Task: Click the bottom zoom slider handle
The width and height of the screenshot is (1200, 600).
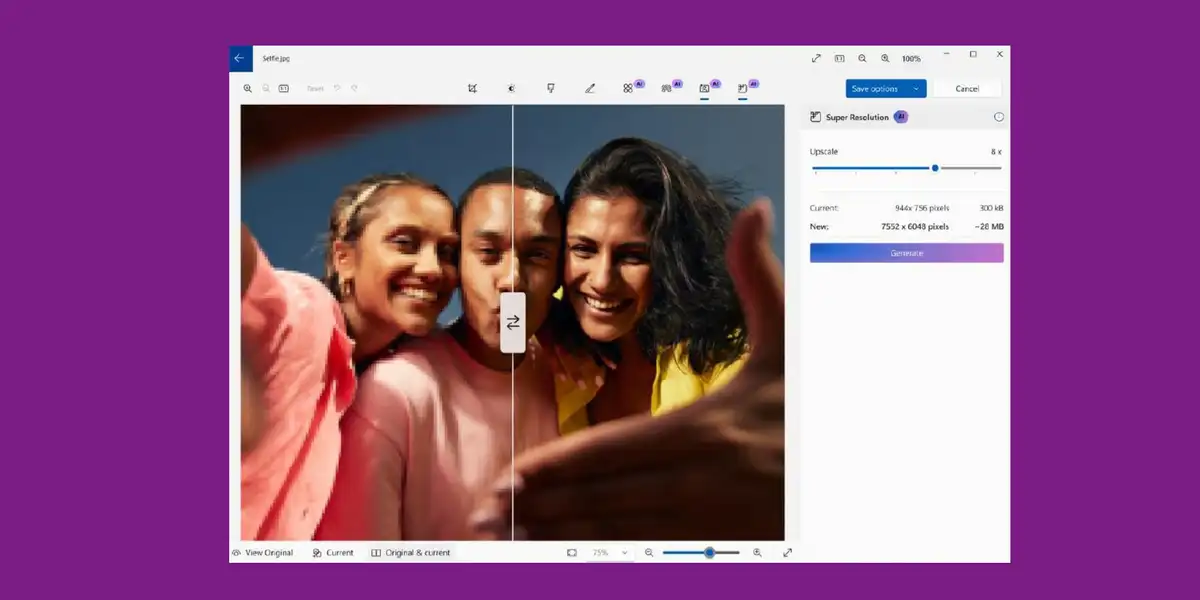Action: pos(709,552)
